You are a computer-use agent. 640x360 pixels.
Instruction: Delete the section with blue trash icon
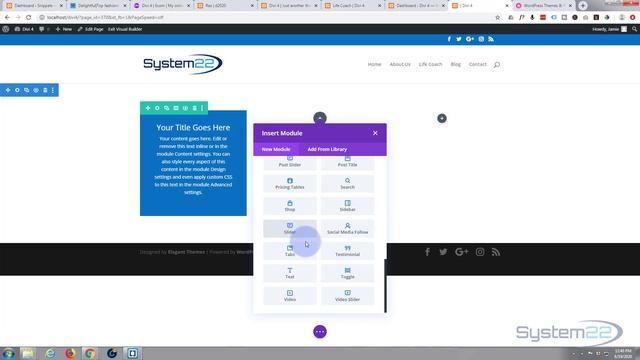pos(45,90)
